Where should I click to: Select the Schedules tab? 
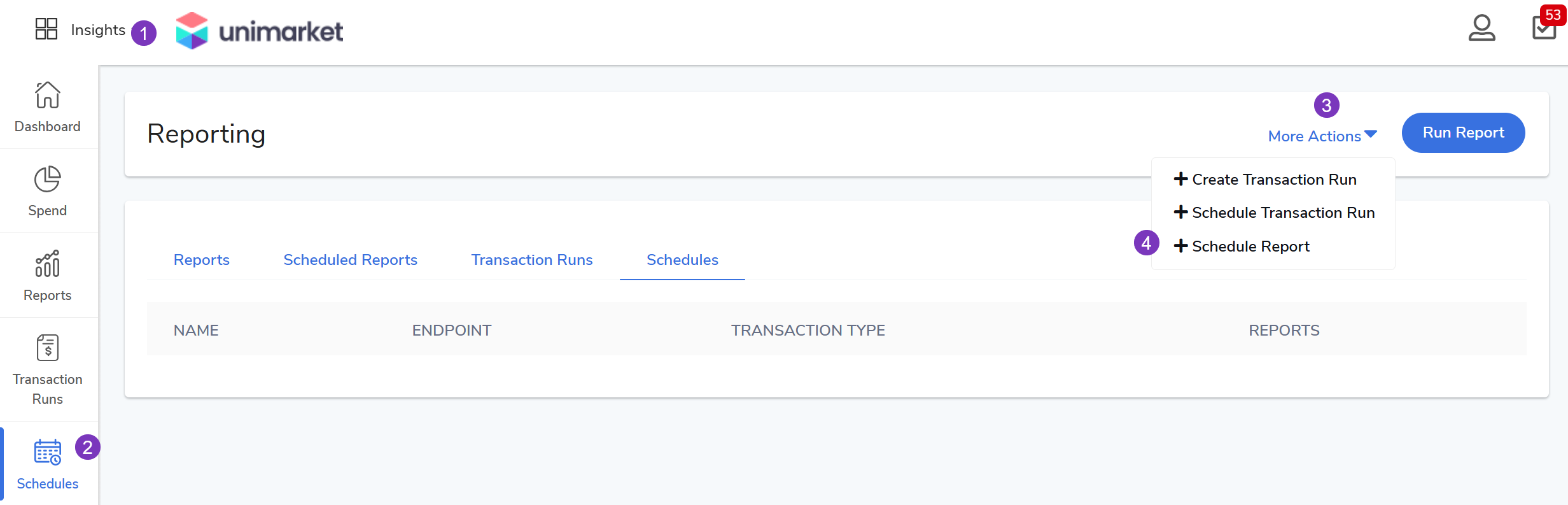(x=682, y=260)
